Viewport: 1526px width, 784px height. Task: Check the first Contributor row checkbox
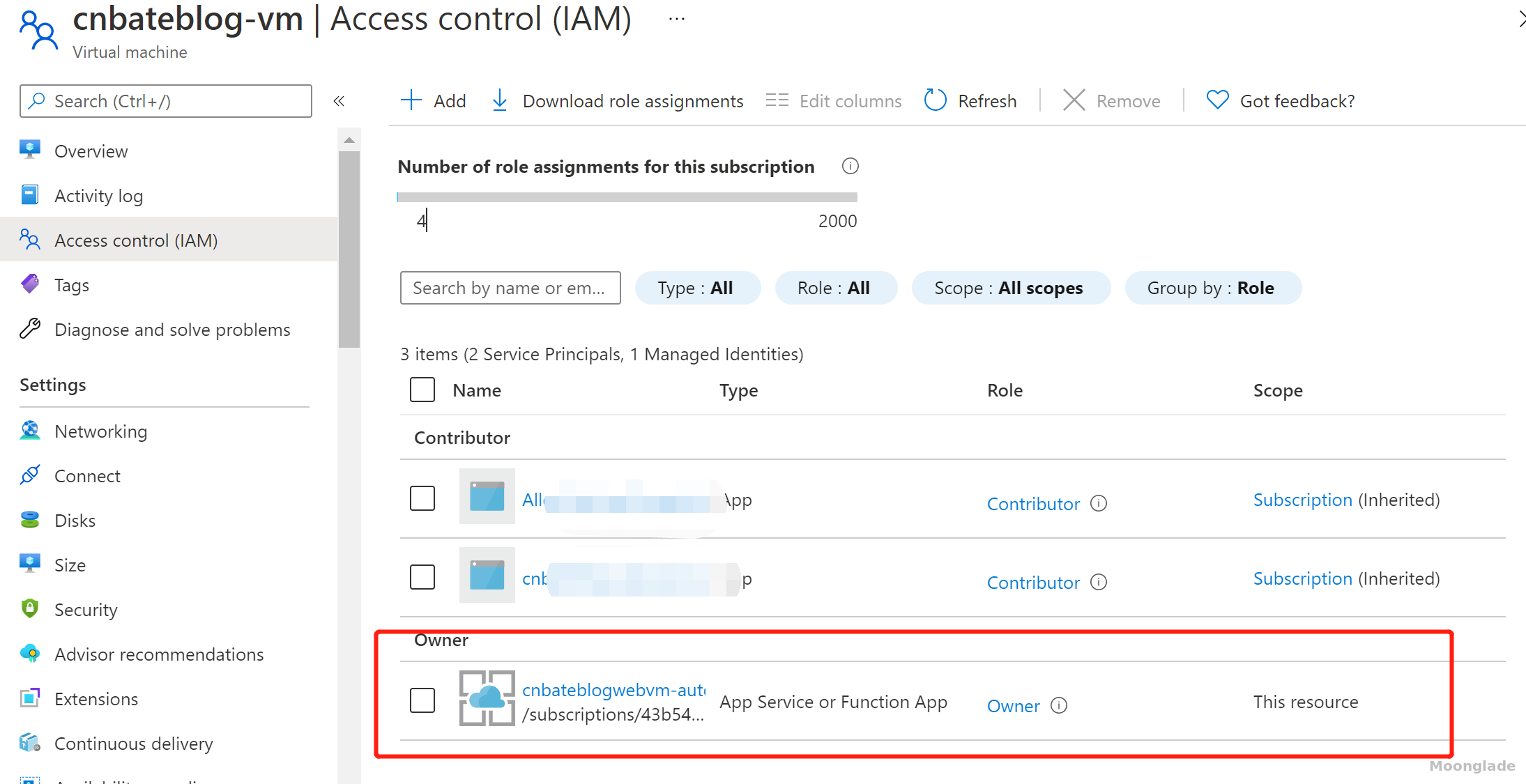[x=422, y=498]
